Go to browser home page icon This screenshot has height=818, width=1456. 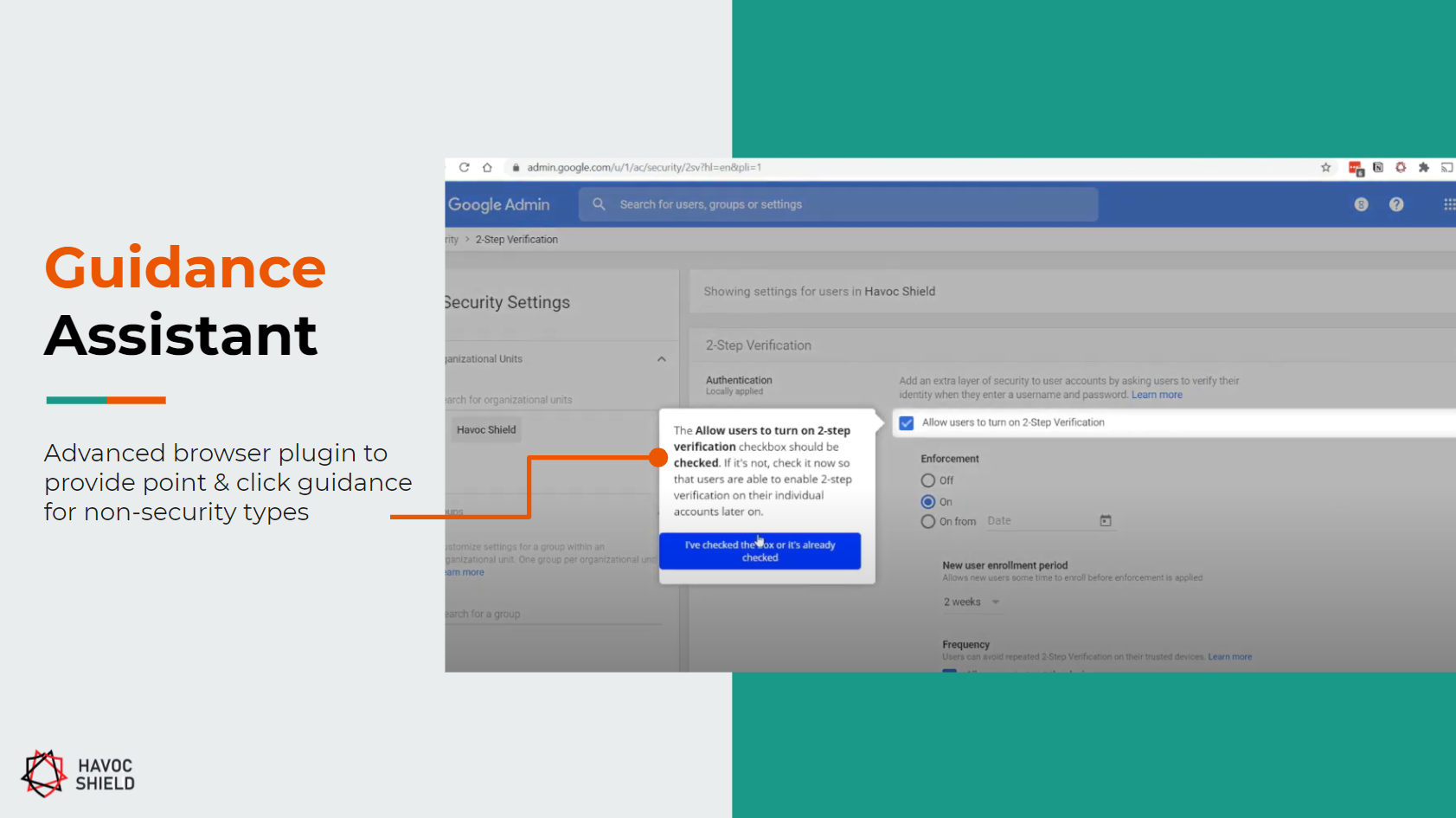click(x=487, y=167)
